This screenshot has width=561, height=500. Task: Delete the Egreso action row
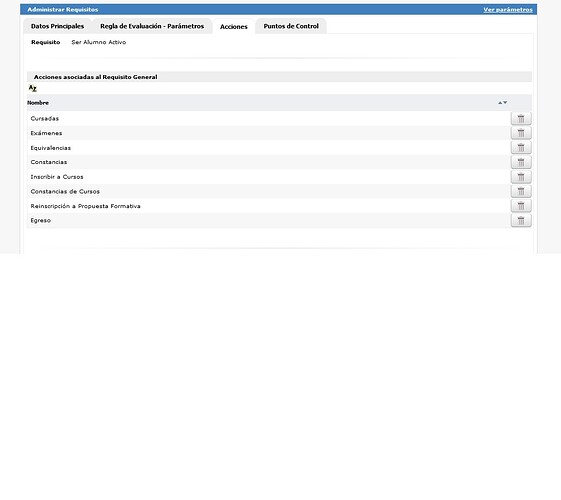pos(521,220)
